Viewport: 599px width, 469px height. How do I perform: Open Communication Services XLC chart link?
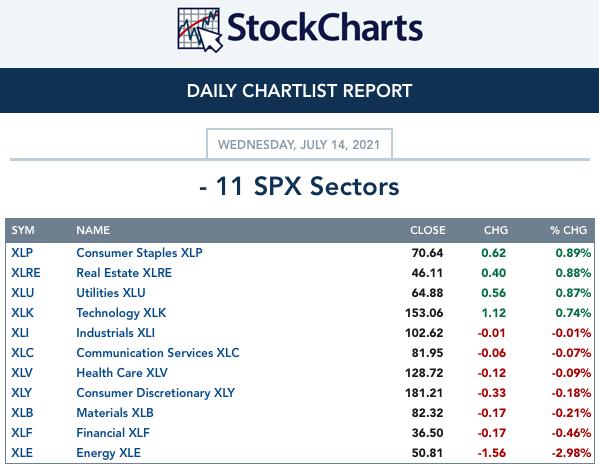(x=158, y=353)
